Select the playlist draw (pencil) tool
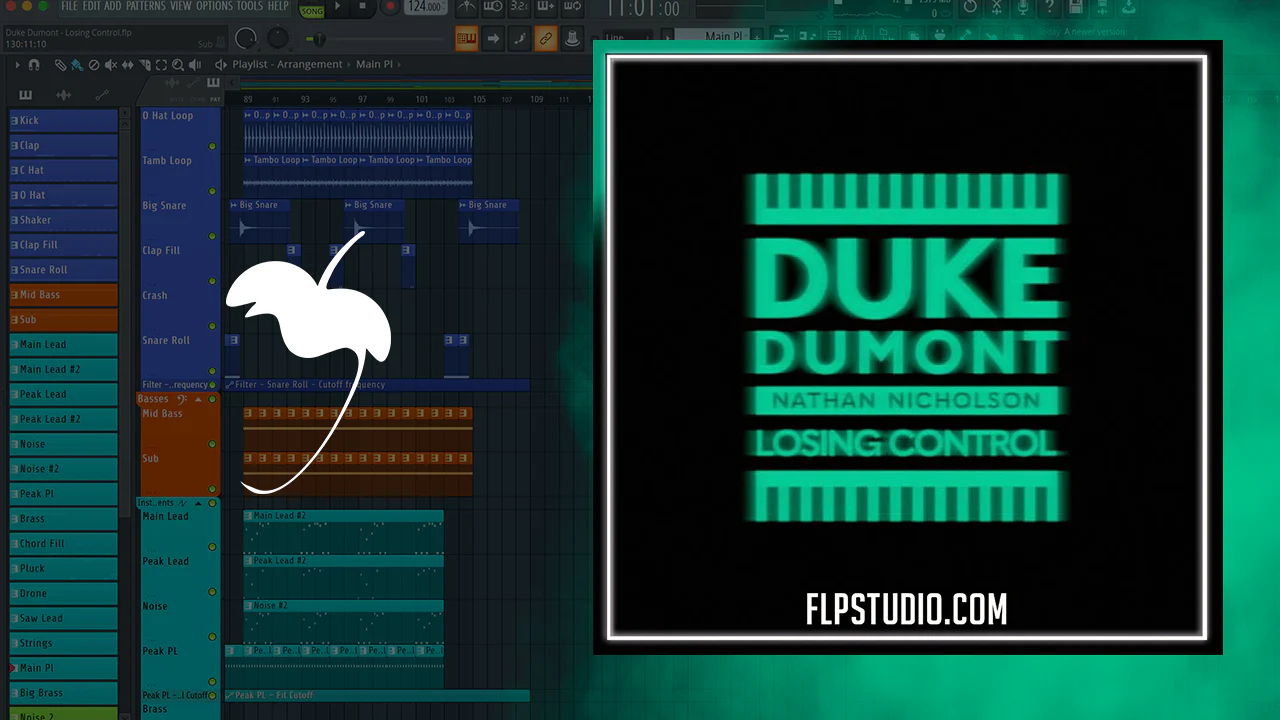Screen dimensions: 1280x720 coord(61,65)
